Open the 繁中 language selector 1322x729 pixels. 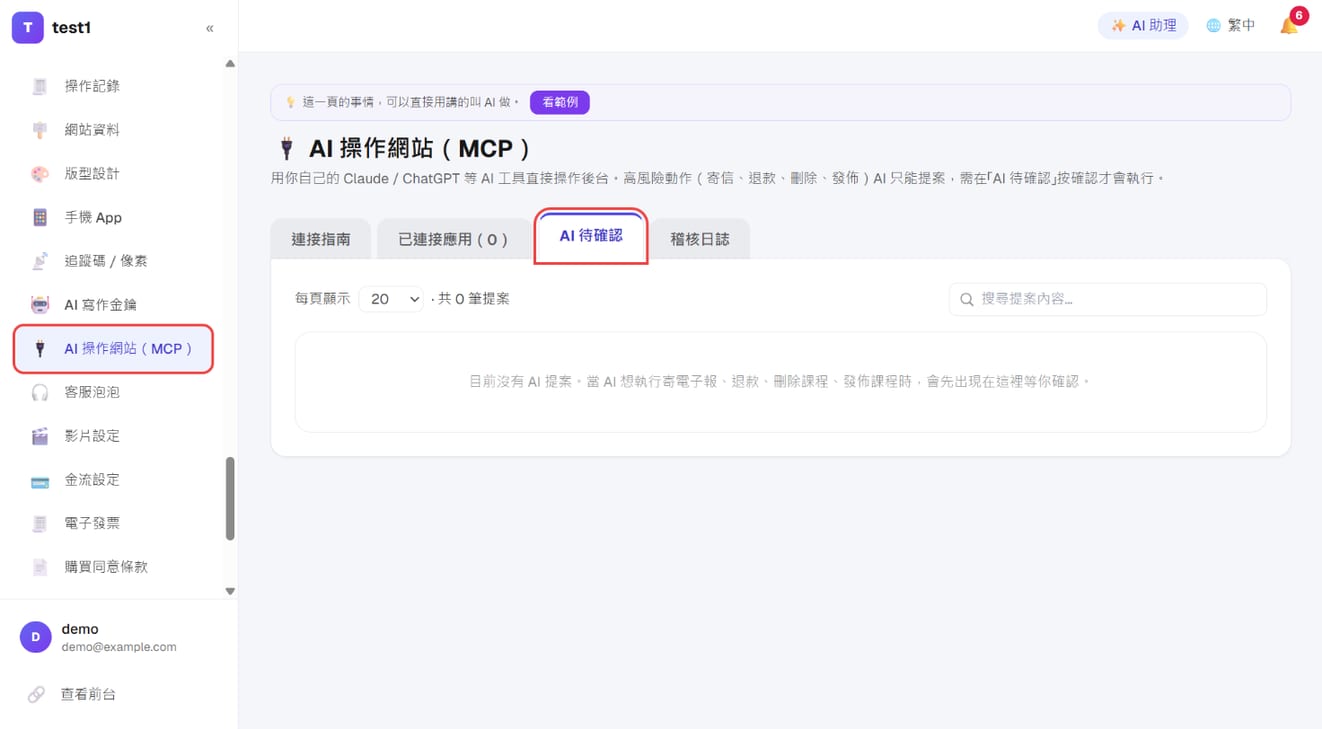1230,26
